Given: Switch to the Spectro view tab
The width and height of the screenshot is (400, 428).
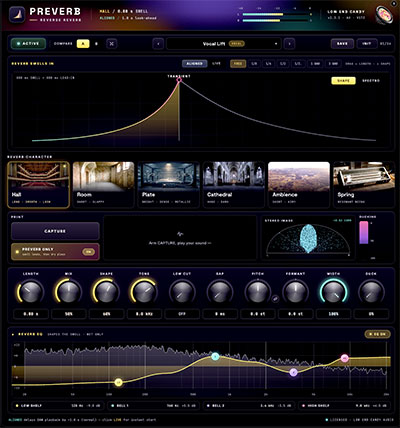Looking at the screenshot, I should click(371, 81).
